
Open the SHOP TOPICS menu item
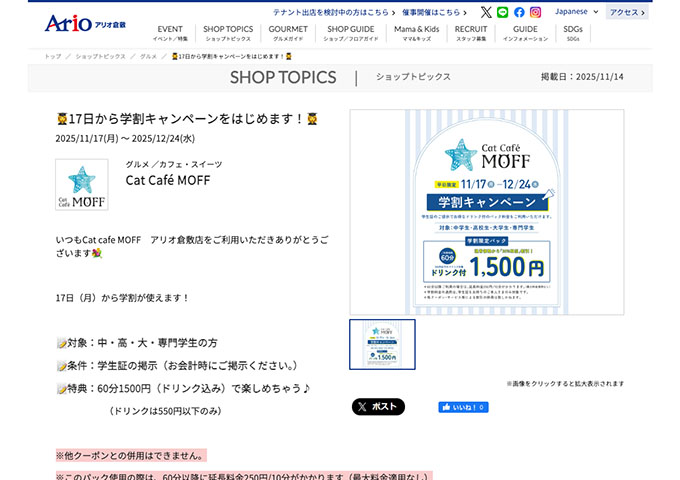click(x=228, y=33)
